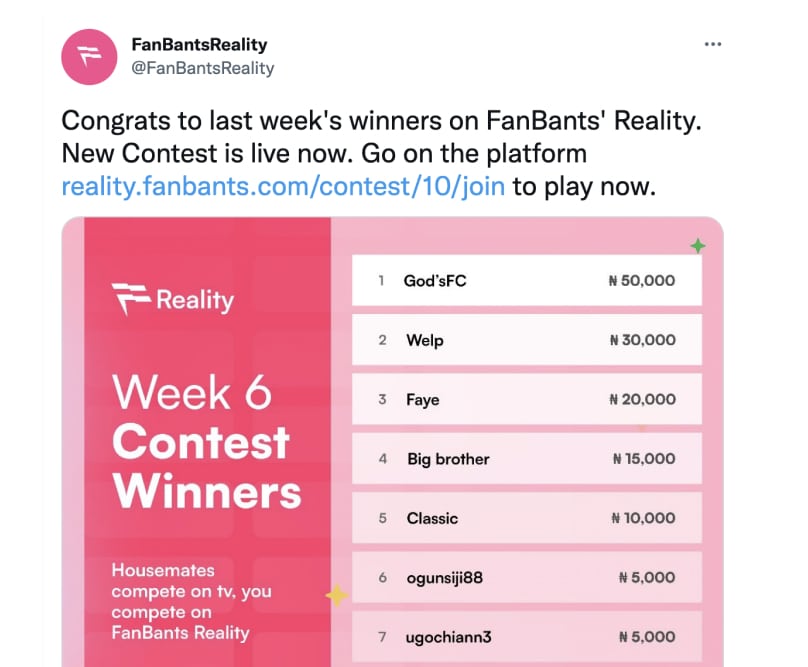This screenshot has height=667, width=808.
Task: Click the green sparkle star icon
Action: pos(697,246)
